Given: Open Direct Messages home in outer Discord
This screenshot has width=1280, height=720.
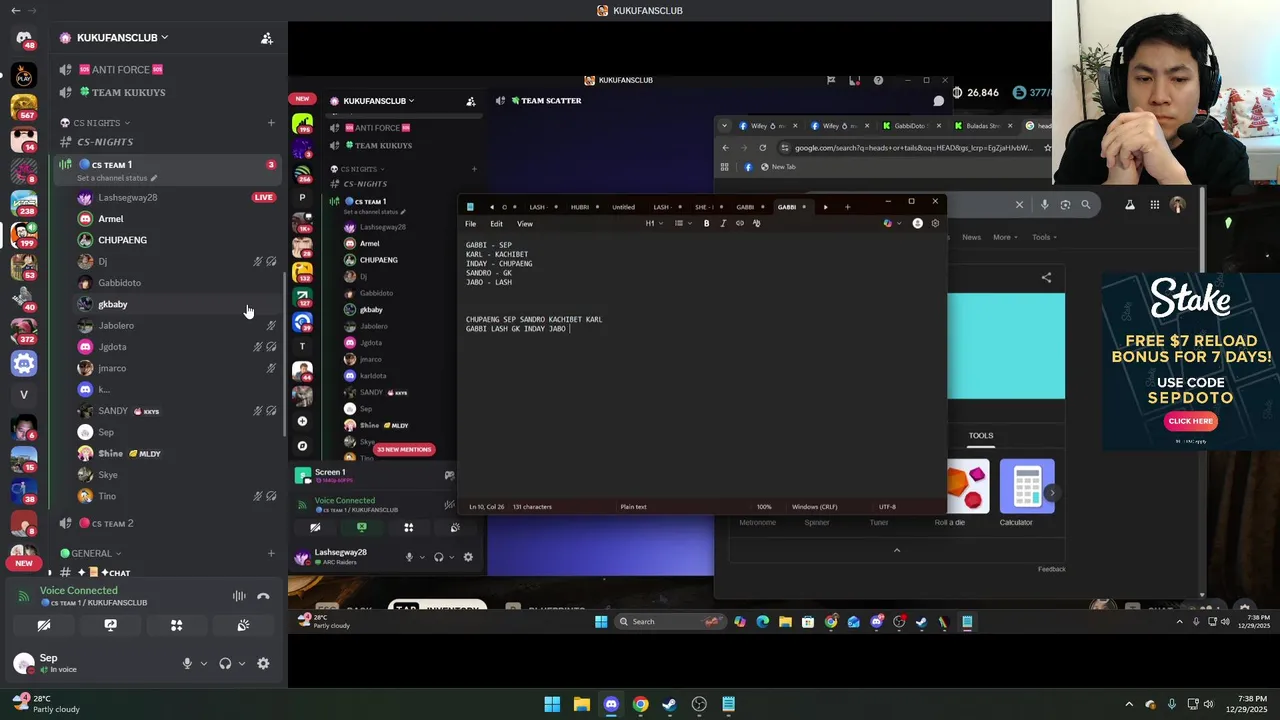Looking at the screenshot, I should [24, 38].
